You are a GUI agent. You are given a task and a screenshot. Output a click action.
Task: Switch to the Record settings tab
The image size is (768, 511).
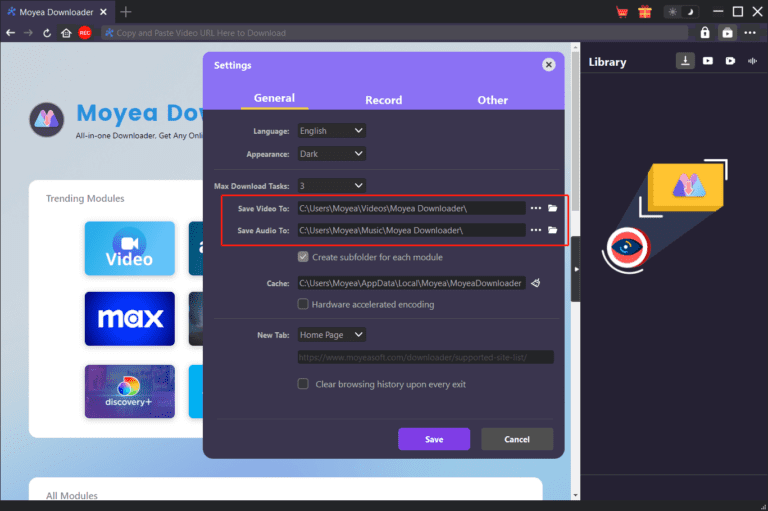pyautogui.click(x=383, y=100)
